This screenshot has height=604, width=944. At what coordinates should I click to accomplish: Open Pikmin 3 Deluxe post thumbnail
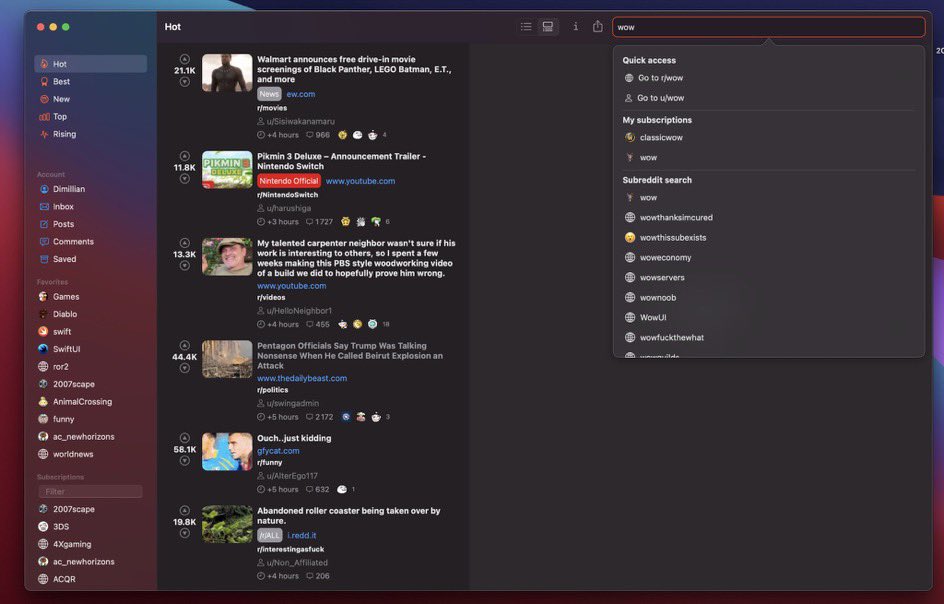(227, 170)
